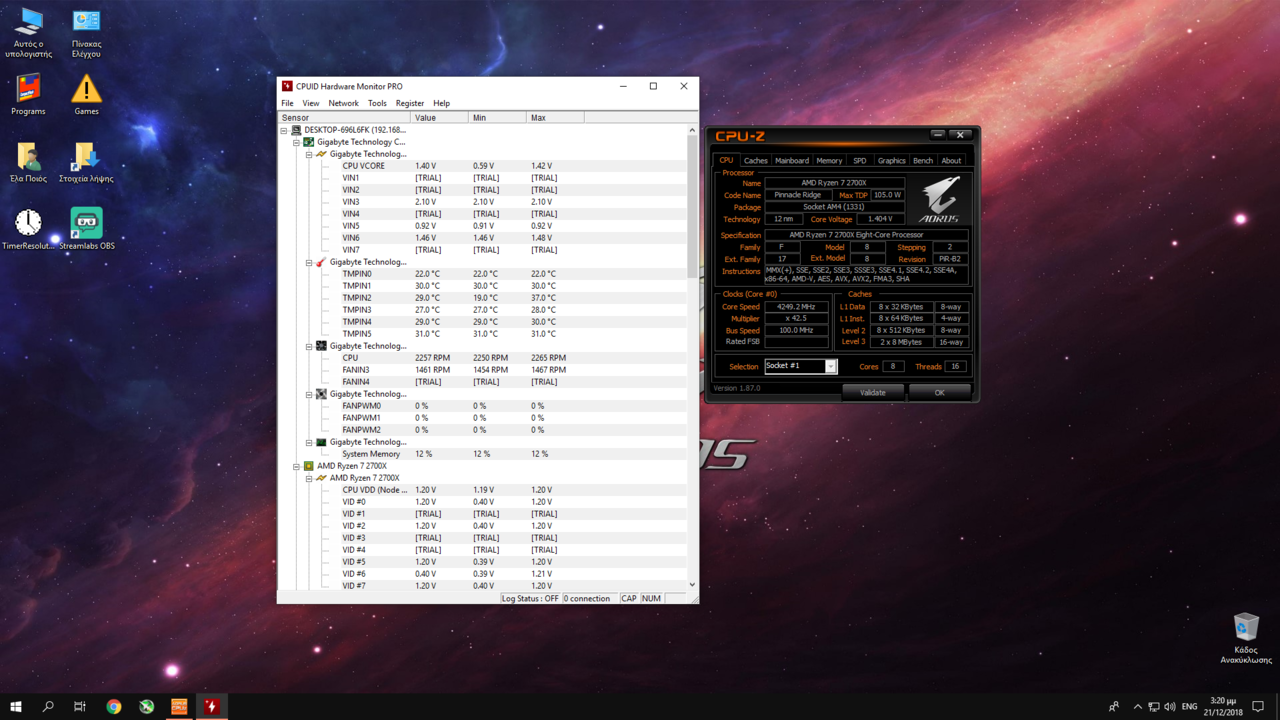Click the HWMonitor vertical scrollbar thumb
This screenshot has height=720, width=1280.
click(692, 206)
